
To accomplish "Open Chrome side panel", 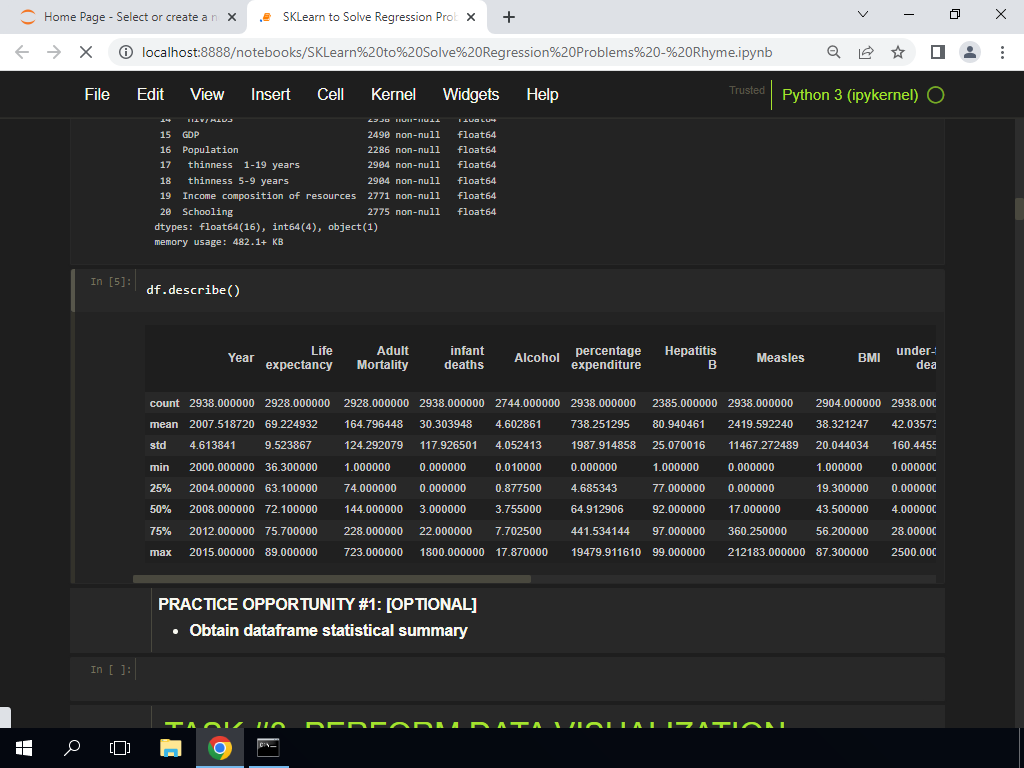I will click(x=938, y=52).
